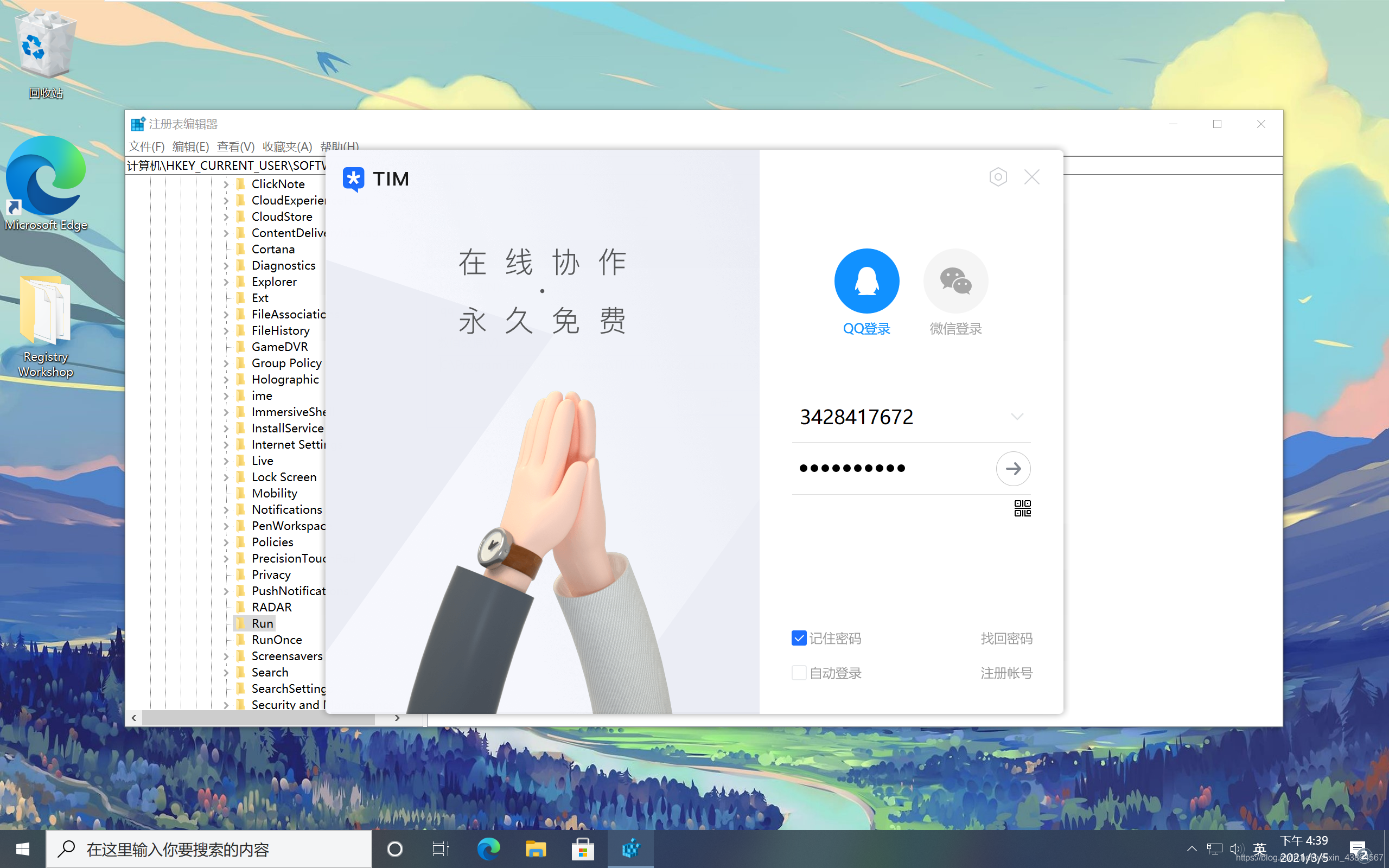This screenshot has height=868, width=1389.
Task: Click the WeChat login label
Action: pos(955,329)
